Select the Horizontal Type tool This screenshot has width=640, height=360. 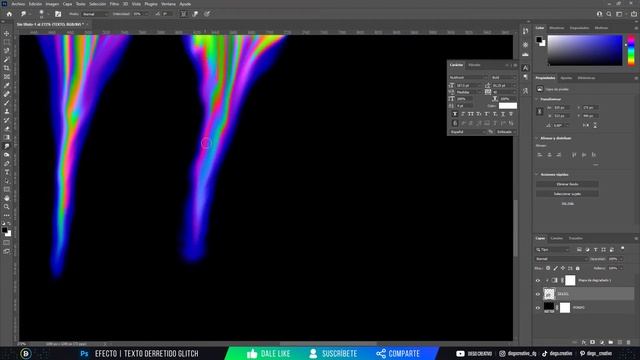pyautogui.click(x=7, y=172)
